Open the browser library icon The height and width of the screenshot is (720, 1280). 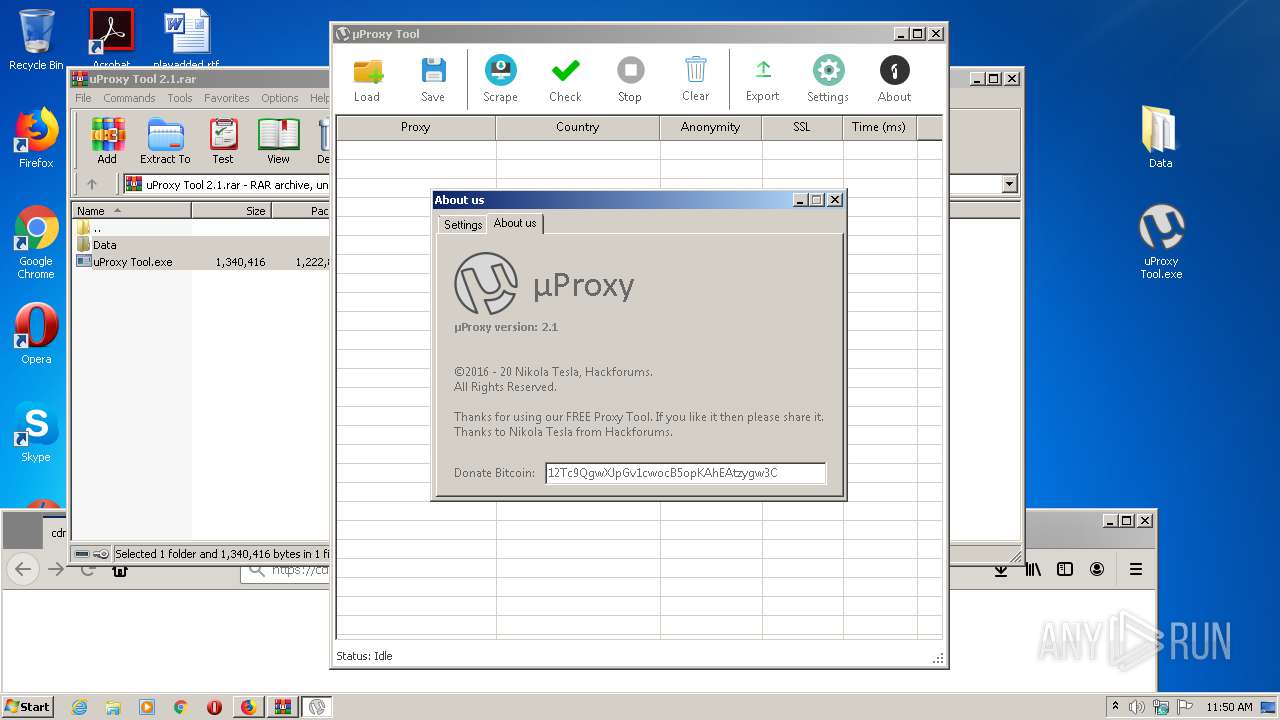tap(1033, 569)
